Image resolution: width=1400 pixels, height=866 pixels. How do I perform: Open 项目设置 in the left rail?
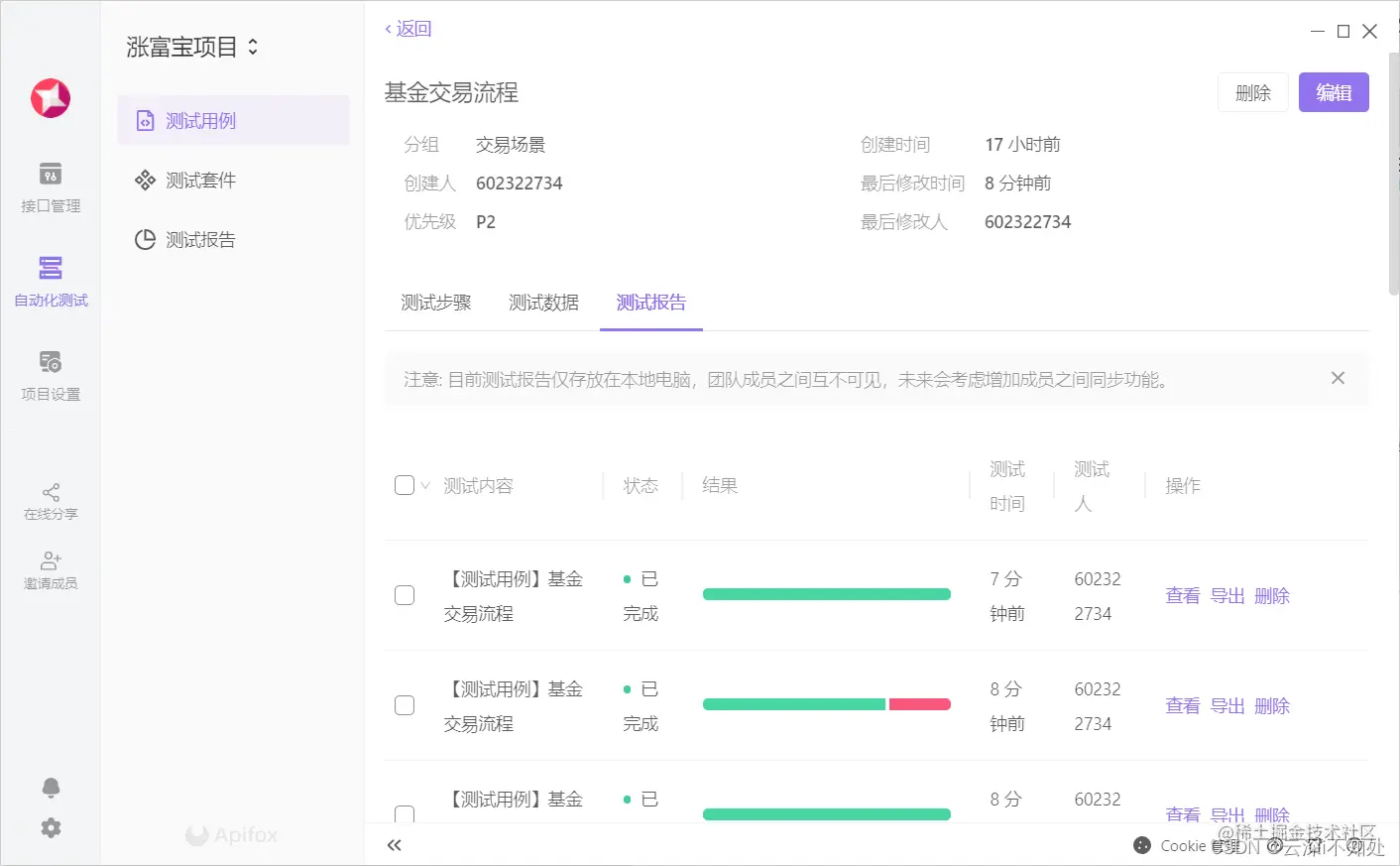51,376
